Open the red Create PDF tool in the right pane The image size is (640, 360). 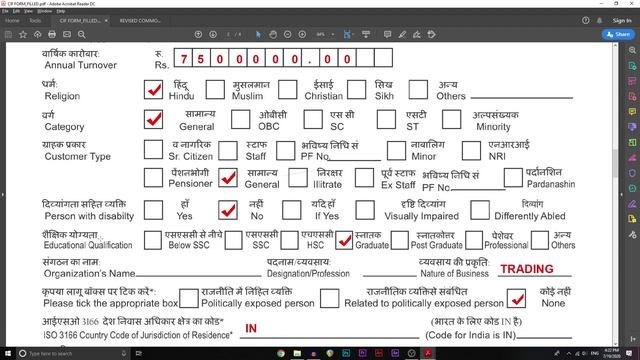tap(632, 96)
